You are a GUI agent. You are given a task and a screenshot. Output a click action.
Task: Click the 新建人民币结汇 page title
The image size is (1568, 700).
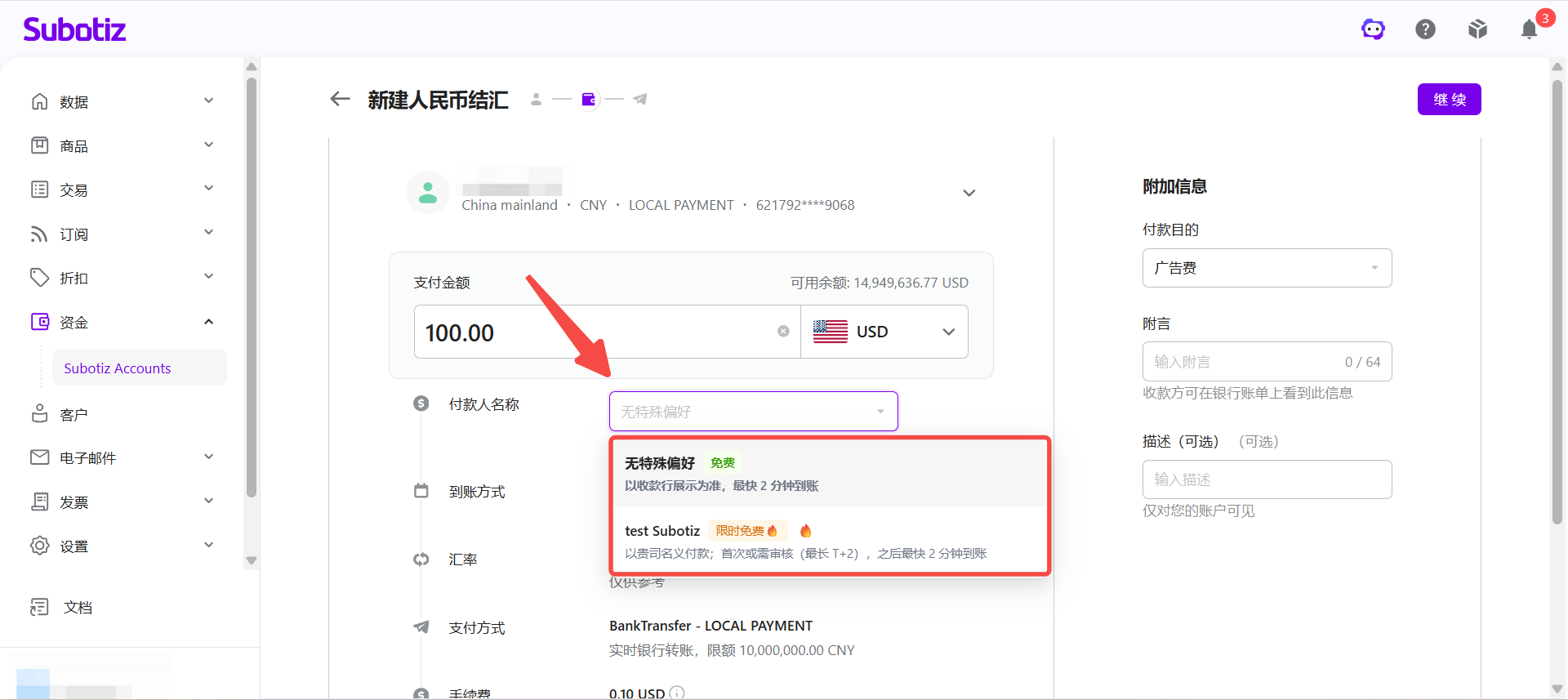click(x=438, y=100)
